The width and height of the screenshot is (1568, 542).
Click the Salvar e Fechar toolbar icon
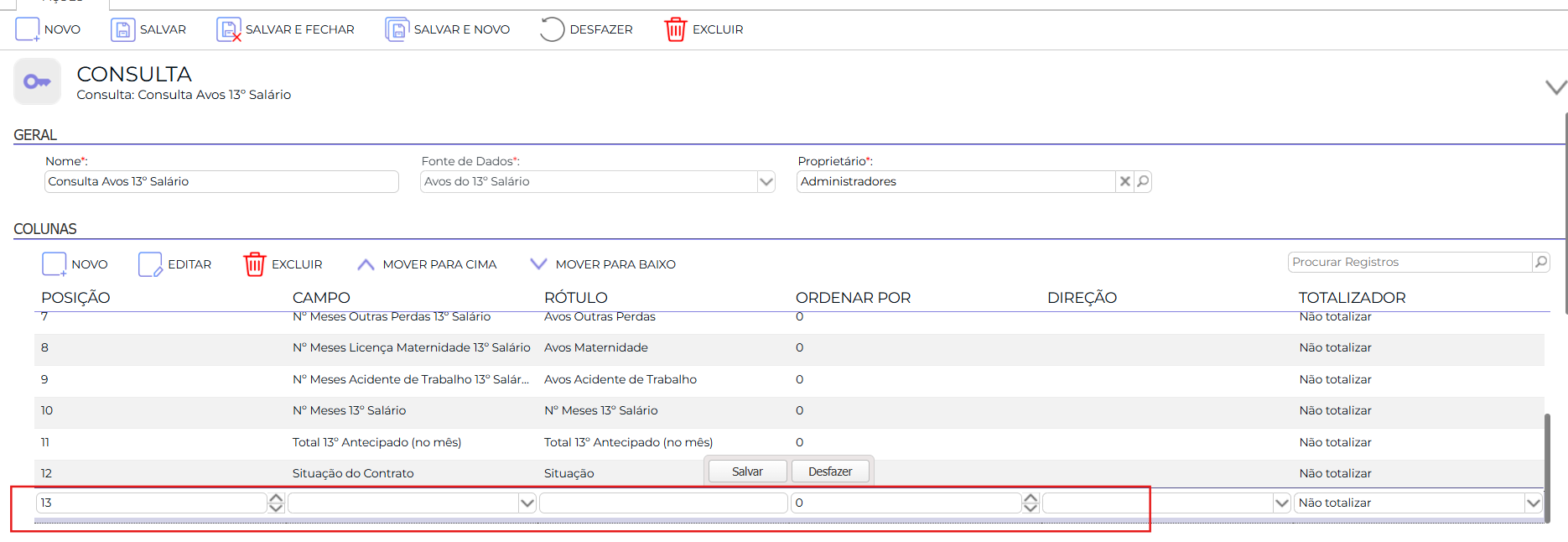[228, 29]
